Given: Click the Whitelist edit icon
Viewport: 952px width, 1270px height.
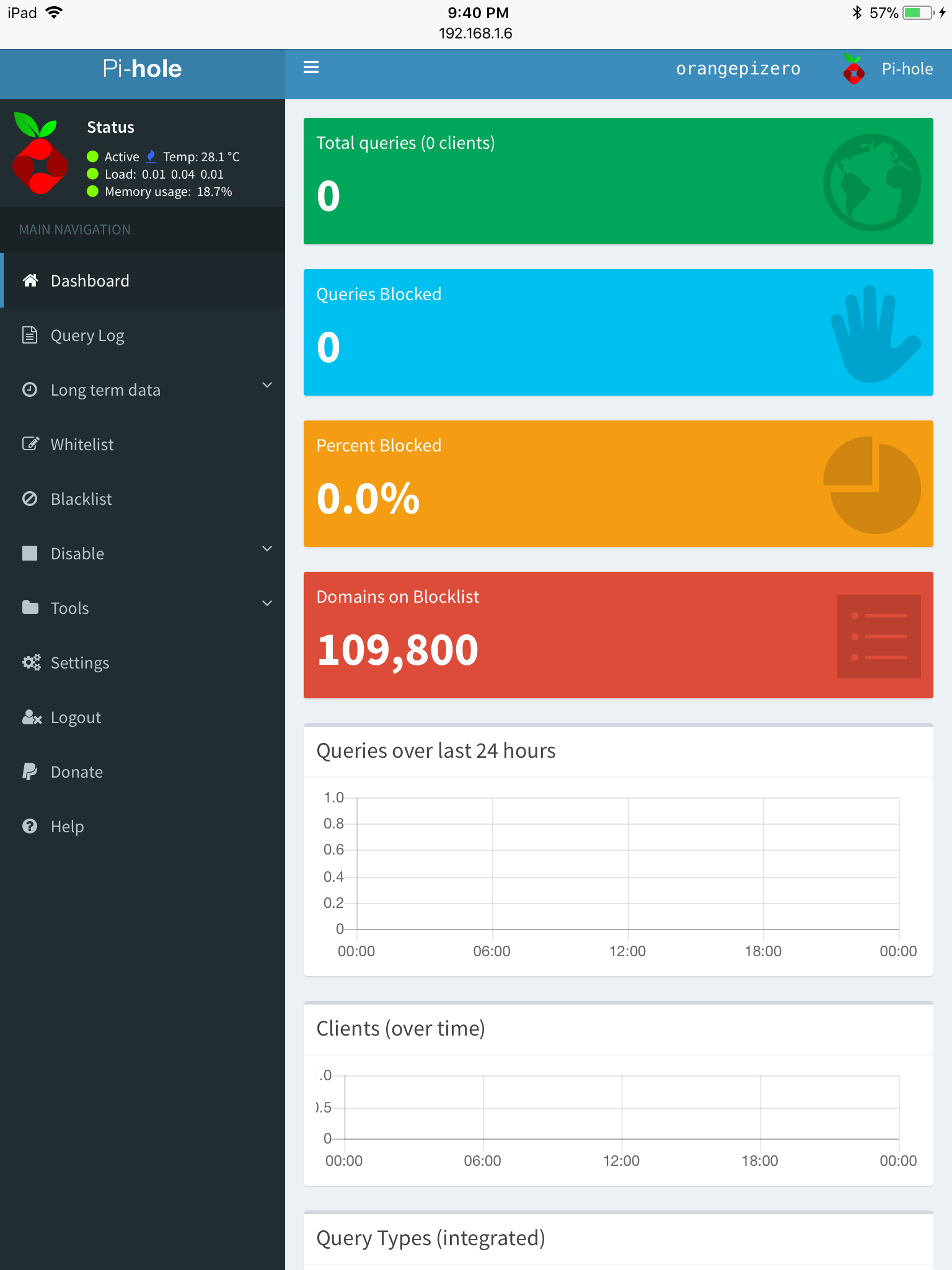Looking at the screenshot, I should click(x=30, y=444).
